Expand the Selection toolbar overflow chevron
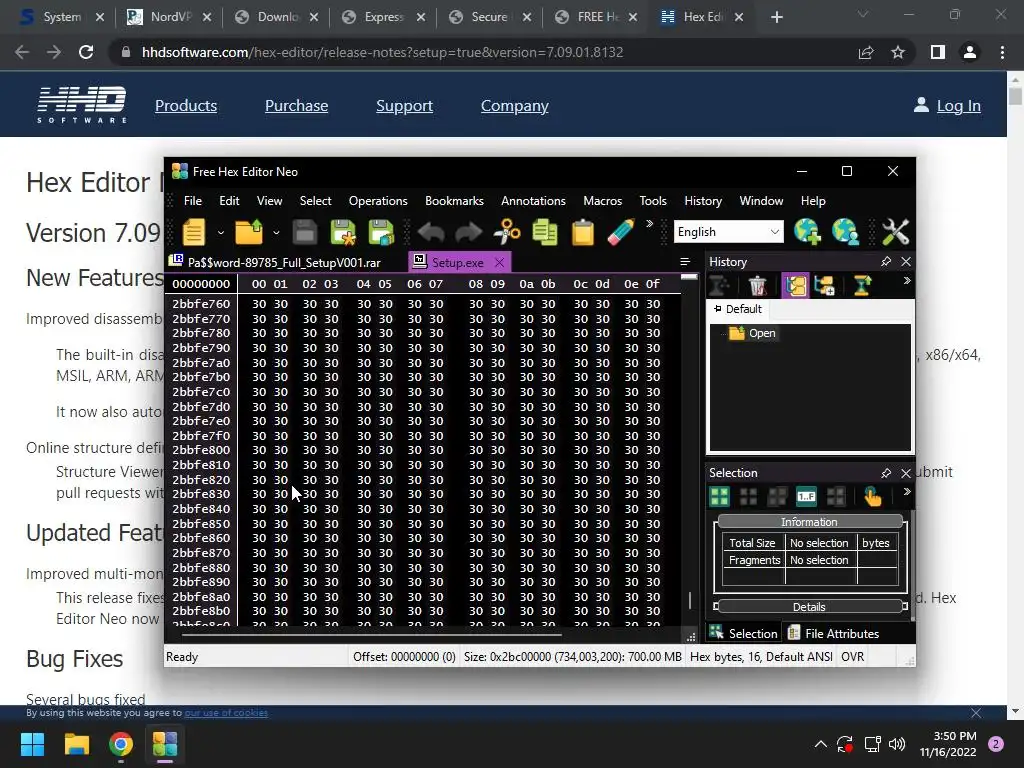1024x768 pixels. pos(907,492)
